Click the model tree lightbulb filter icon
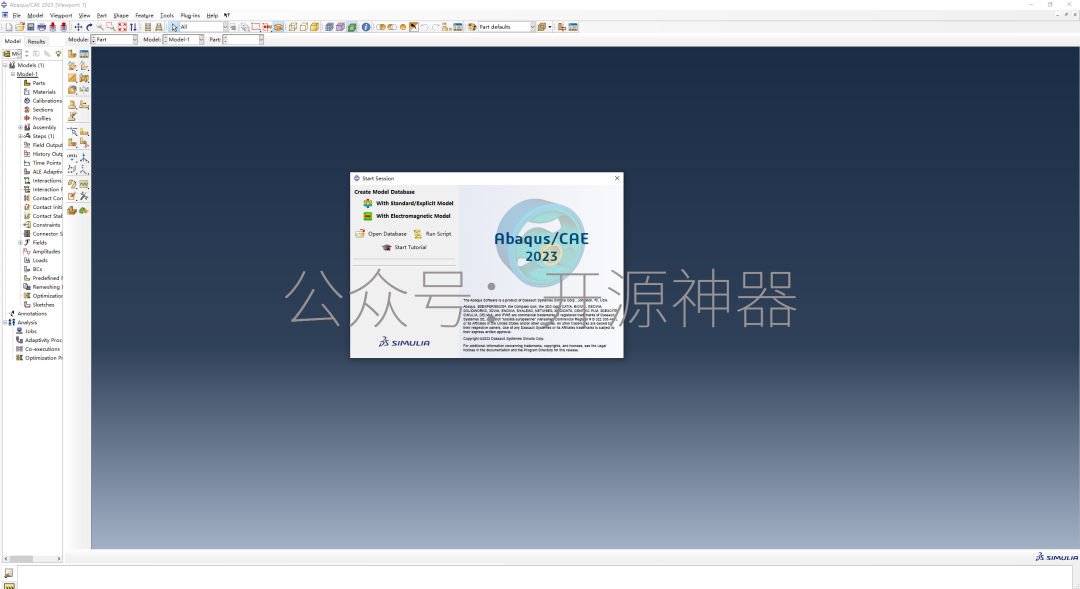The height and width of the screenshot is (589, 1080). (x=58, y=54)
